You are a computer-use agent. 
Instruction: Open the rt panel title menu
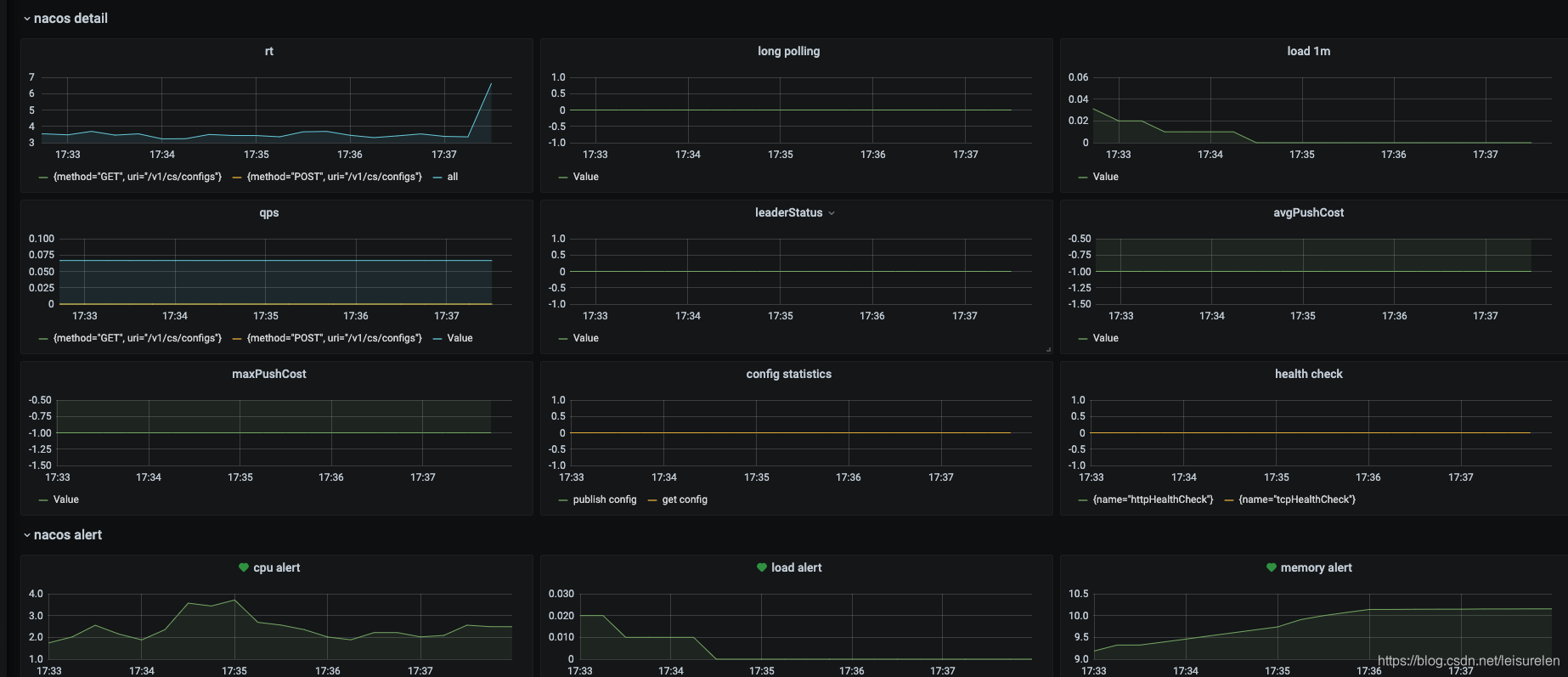click(x=269, y=51)
